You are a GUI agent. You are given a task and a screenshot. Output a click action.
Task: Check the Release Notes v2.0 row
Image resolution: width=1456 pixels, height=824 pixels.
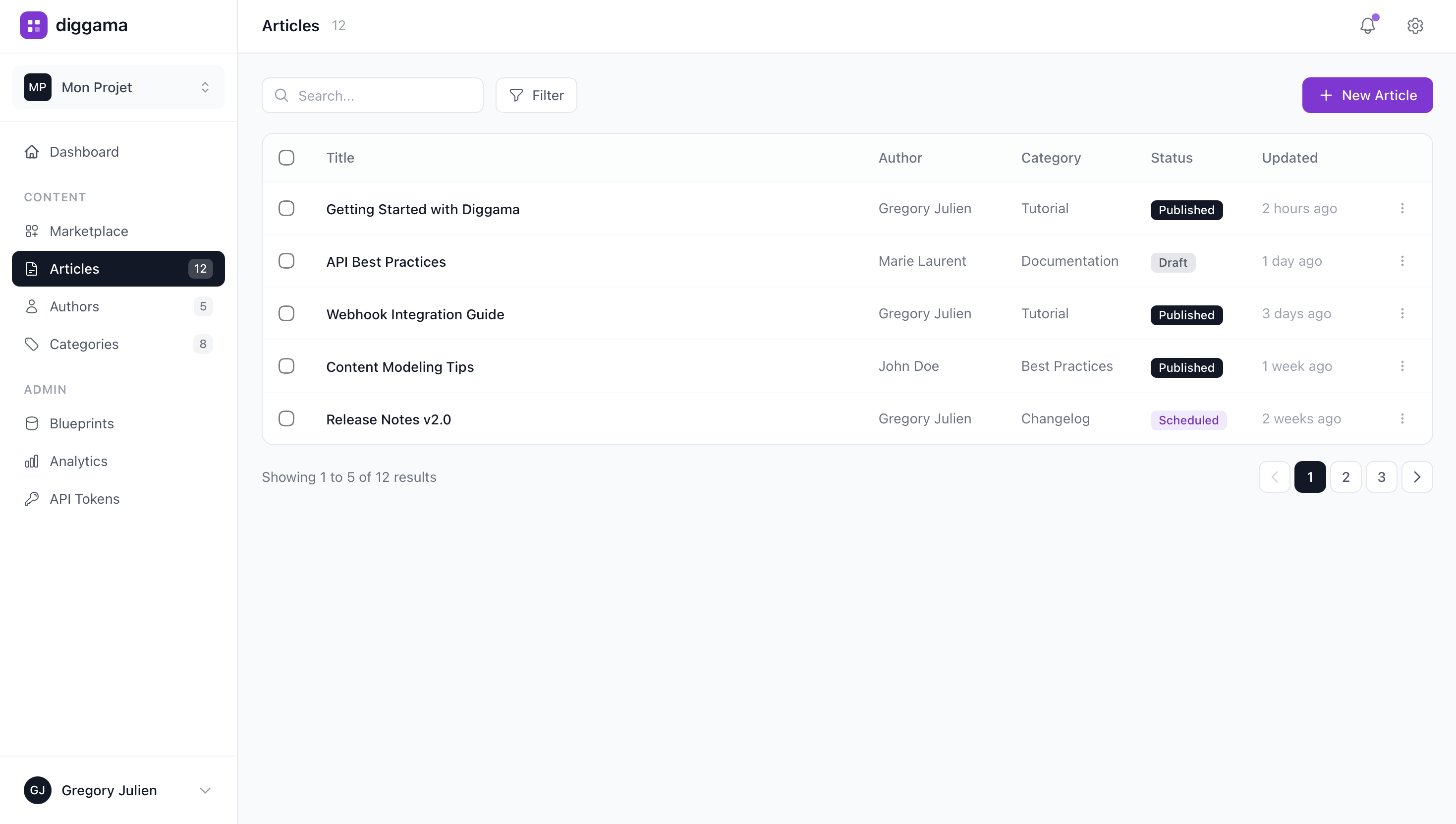coord(286,418)
